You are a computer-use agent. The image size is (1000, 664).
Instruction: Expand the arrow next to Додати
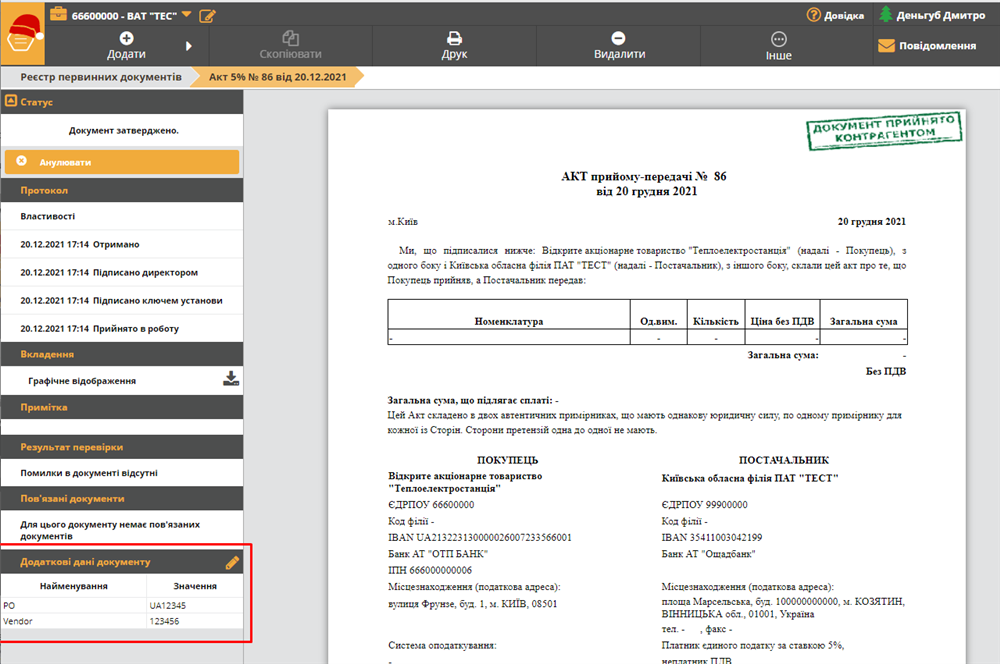pyautogui.click(x=189, y=46)
